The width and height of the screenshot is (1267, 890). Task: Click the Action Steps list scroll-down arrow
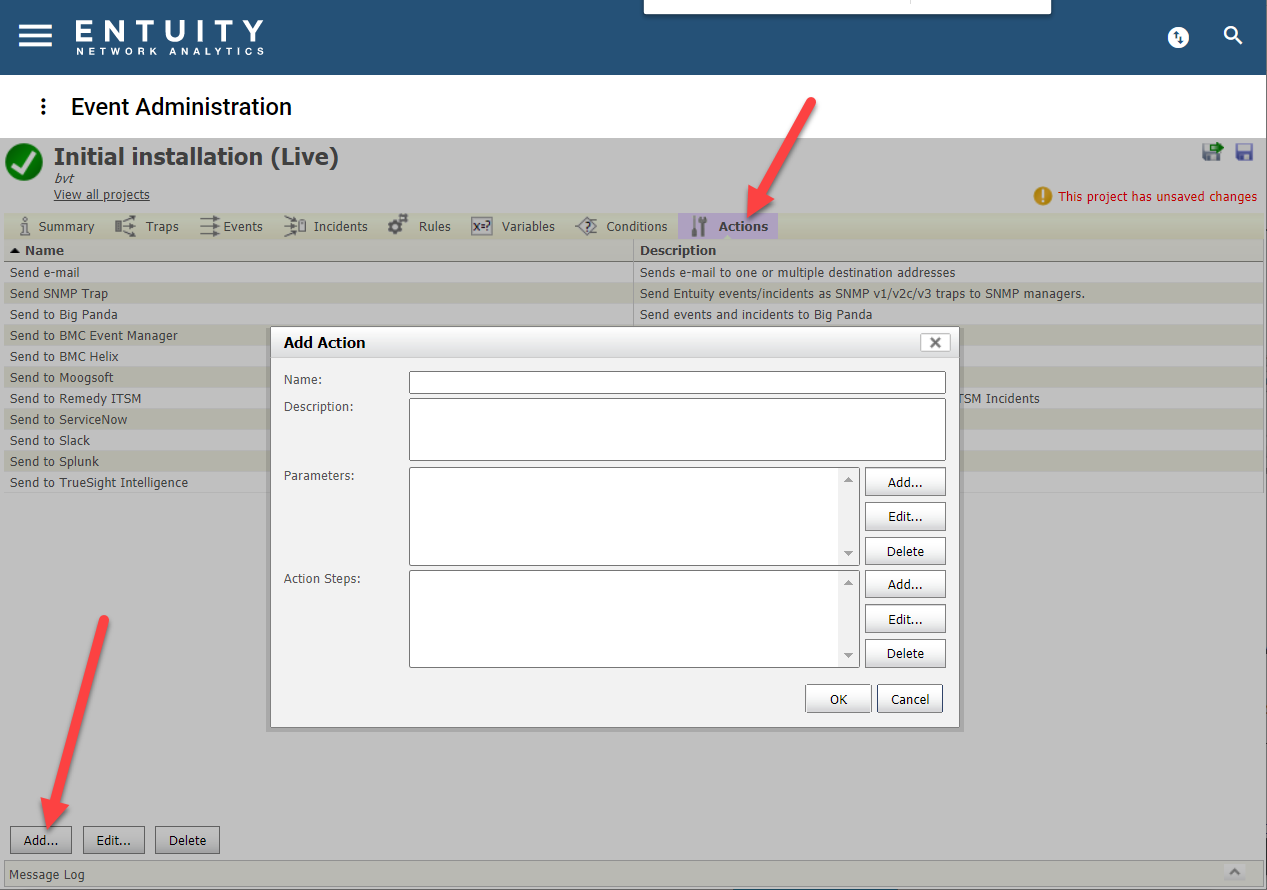pyautogui.click(x=850, y=655)
